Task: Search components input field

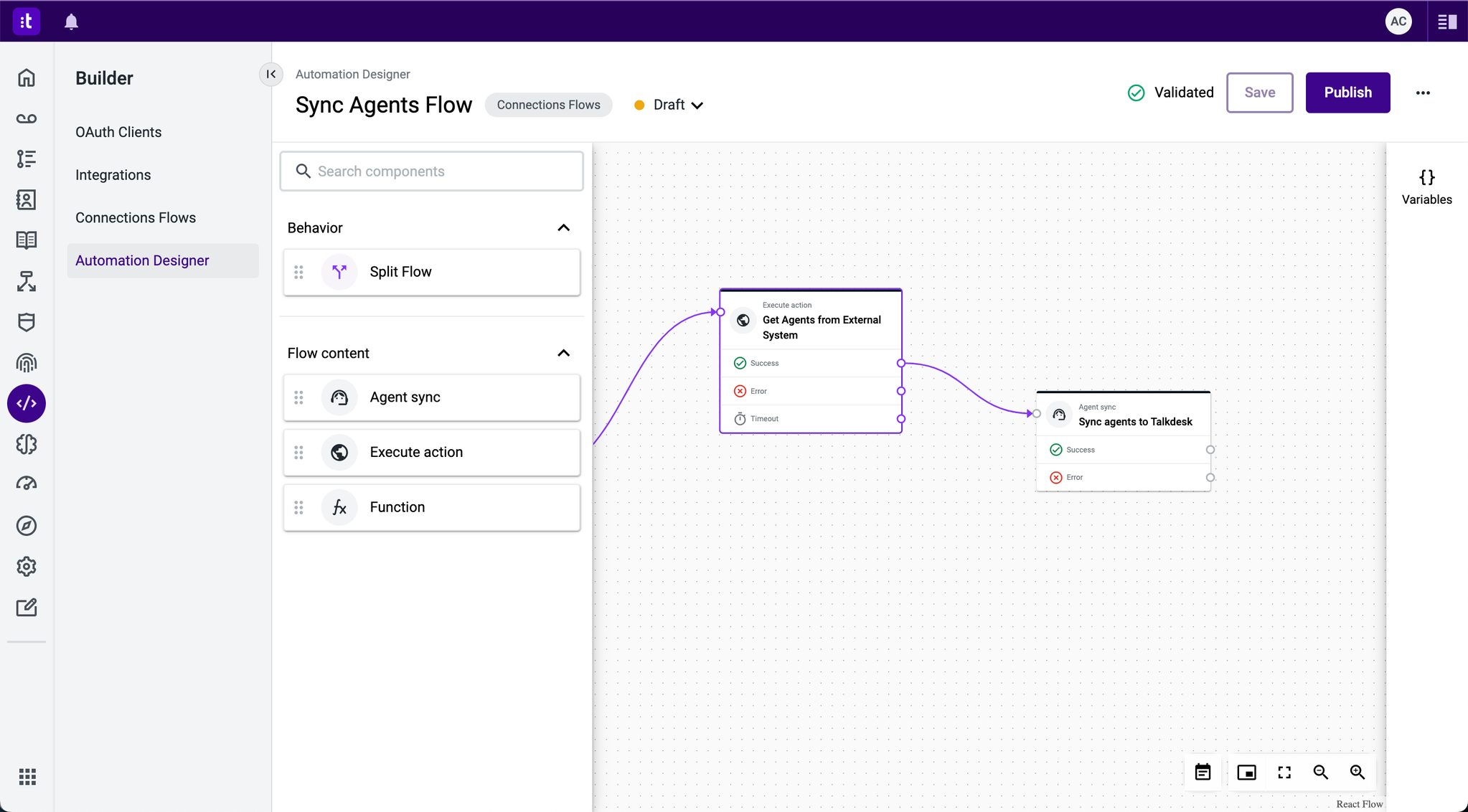Action: pyautogui.click(x=432, y=170)
